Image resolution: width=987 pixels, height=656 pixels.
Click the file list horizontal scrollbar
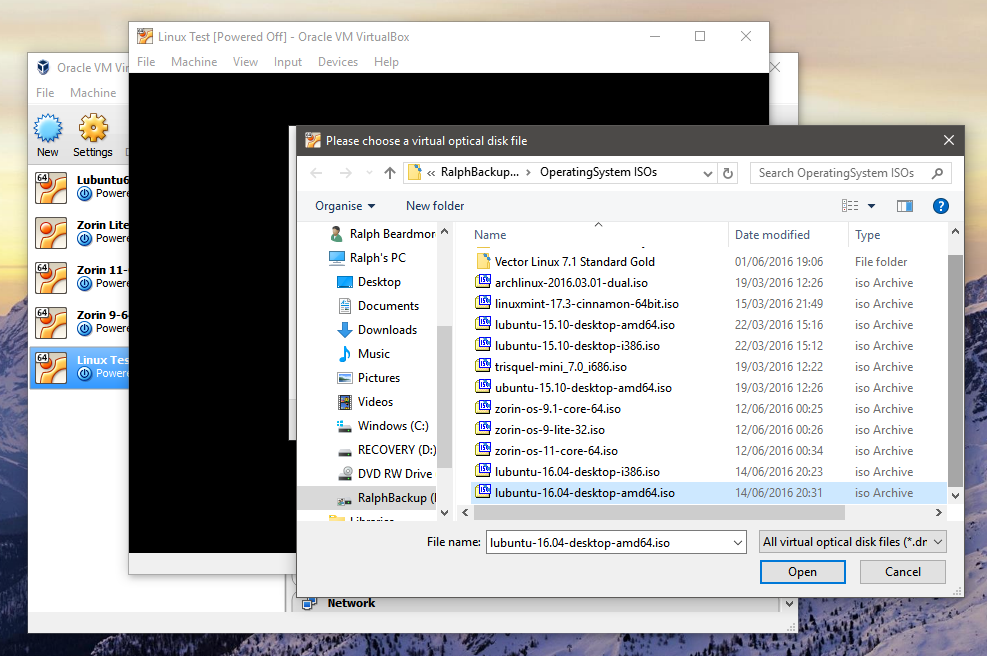pos(658,512)
